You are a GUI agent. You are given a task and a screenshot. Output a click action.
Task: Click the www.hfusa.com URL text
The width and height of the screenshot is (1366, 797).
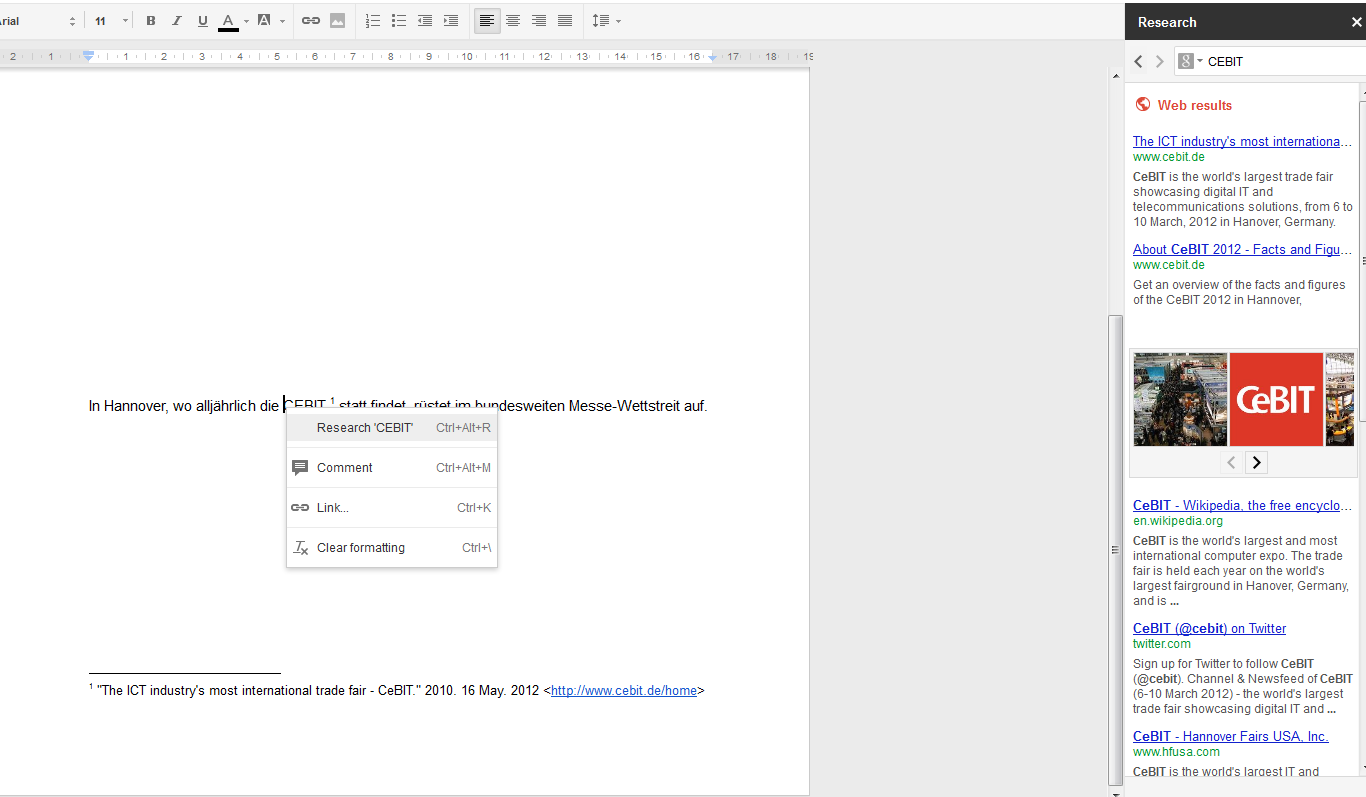(1177, 752)
